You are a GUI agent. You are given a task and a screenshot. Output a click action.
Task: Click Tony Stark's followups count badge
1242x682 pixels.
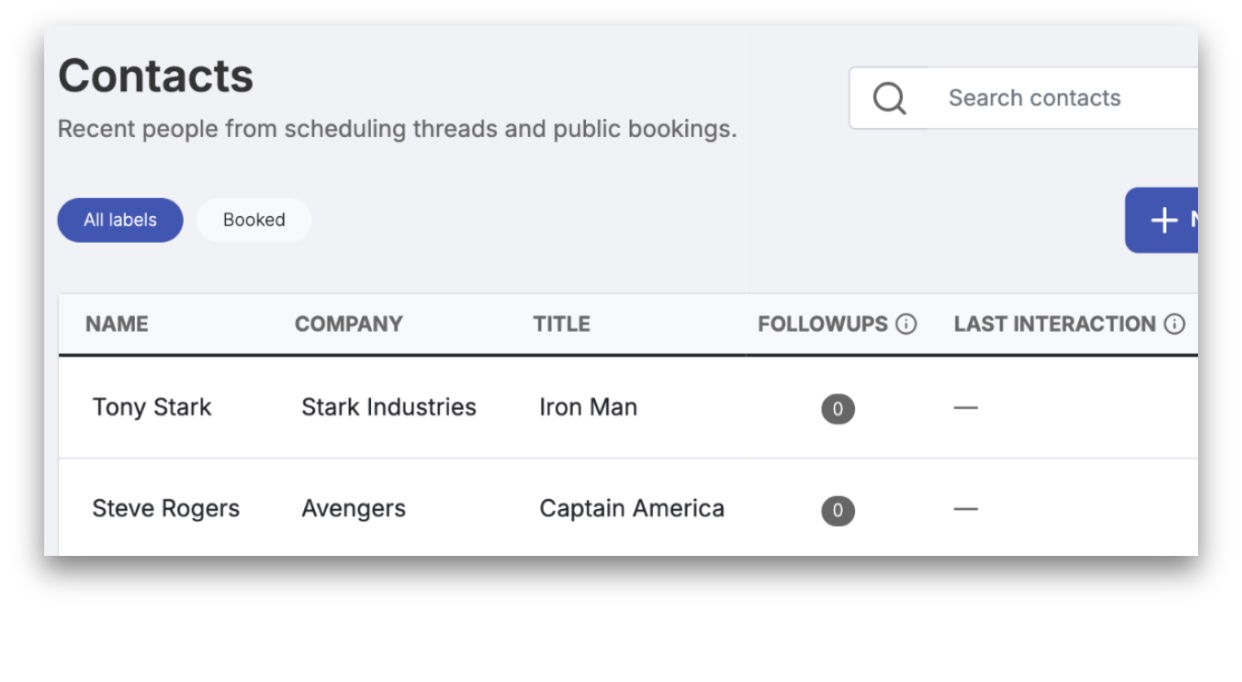click(838, 409)
